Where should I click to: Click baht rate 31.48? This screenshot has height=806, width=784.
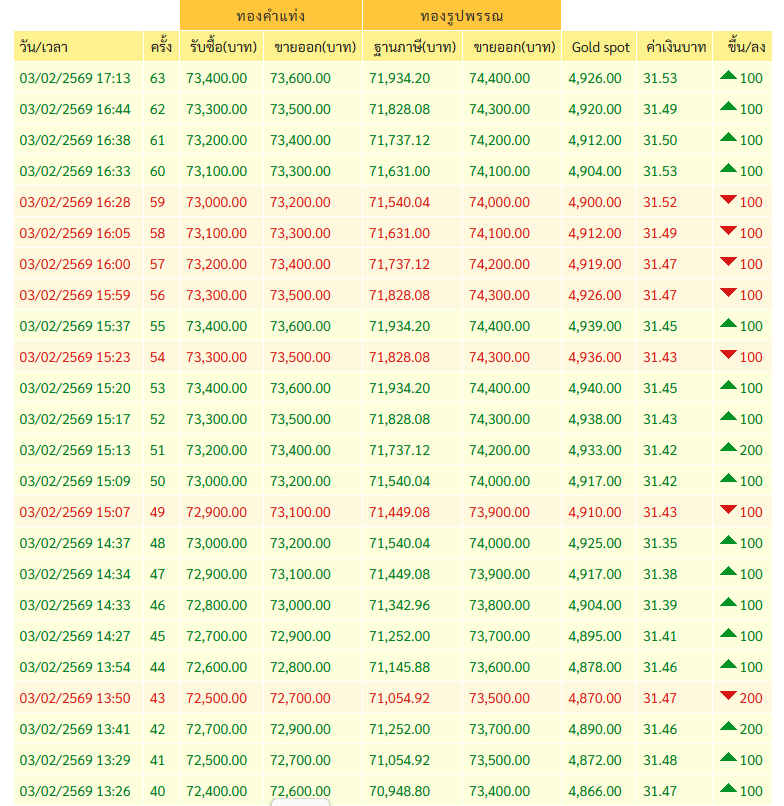coord(660,760)
